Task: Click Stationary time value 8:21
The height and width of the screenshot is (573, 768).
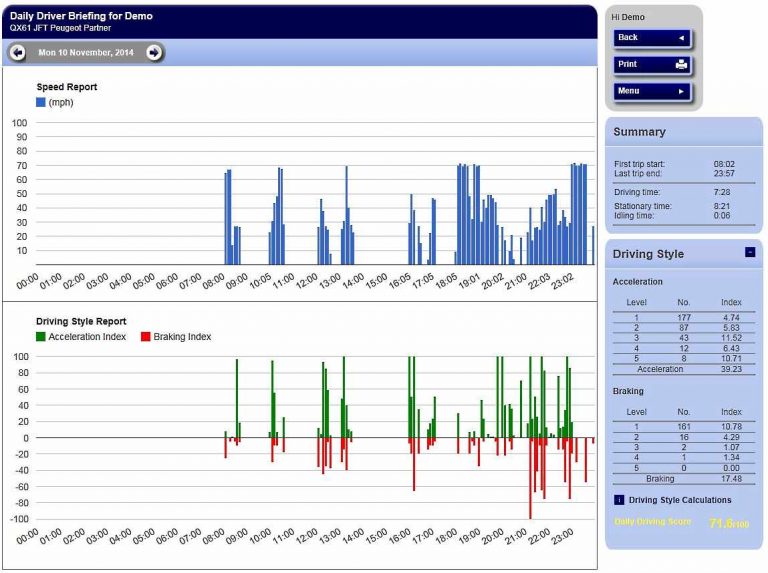Action: [722, 206]
